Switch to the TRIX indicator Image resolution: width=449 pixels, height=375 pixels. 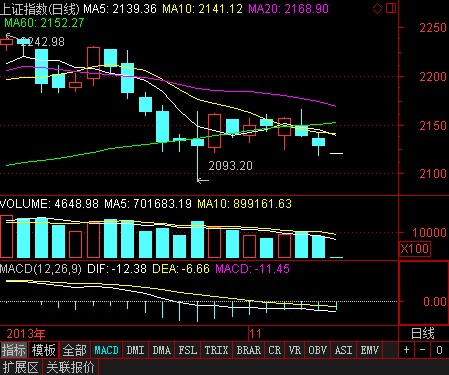[216, 350]
